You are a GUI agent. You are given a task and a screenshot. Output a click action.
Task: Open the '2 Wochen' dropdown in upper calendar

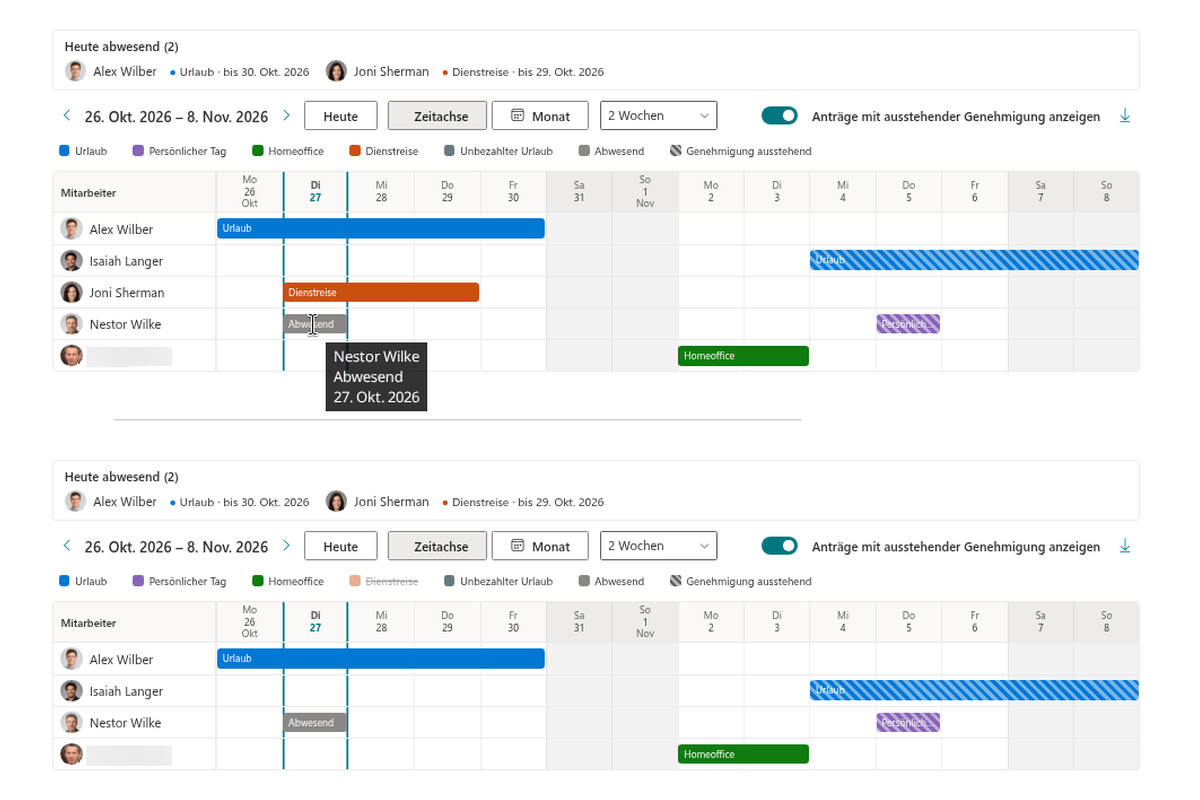(659, 116)
